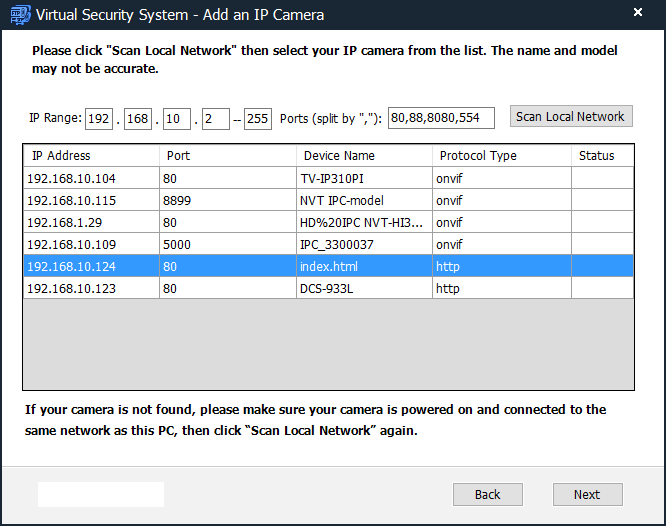Go back with the Back button
Image resolution: width=666 pixels, height=526 pixels.
click(487, 494)
